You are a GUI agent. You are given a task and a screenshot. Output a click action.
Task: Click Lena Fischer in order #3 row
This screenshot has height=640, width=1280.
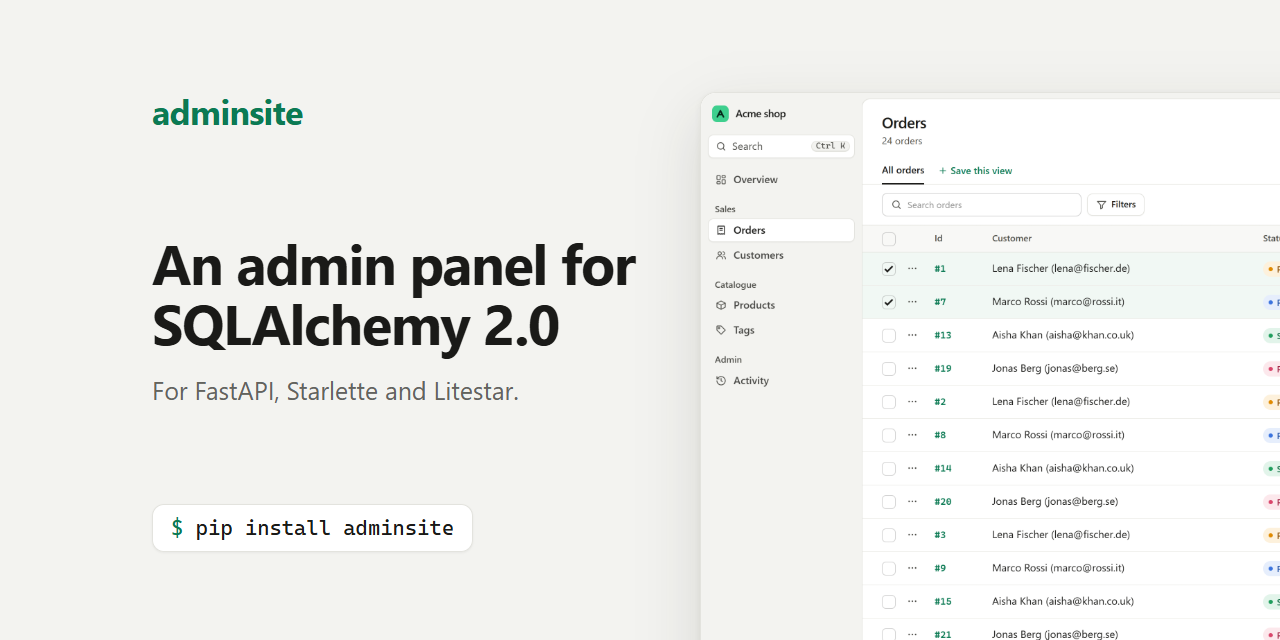1061,535
